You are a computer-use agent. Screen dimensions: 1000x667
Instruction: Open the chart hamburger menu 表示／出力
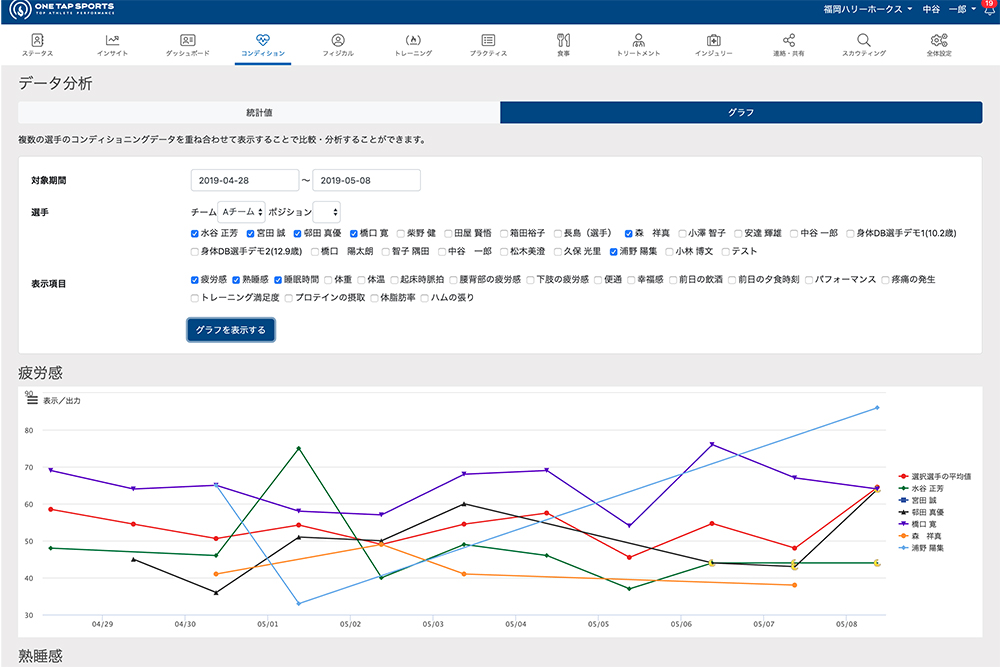pyautogui.click(x=31, y=400)
